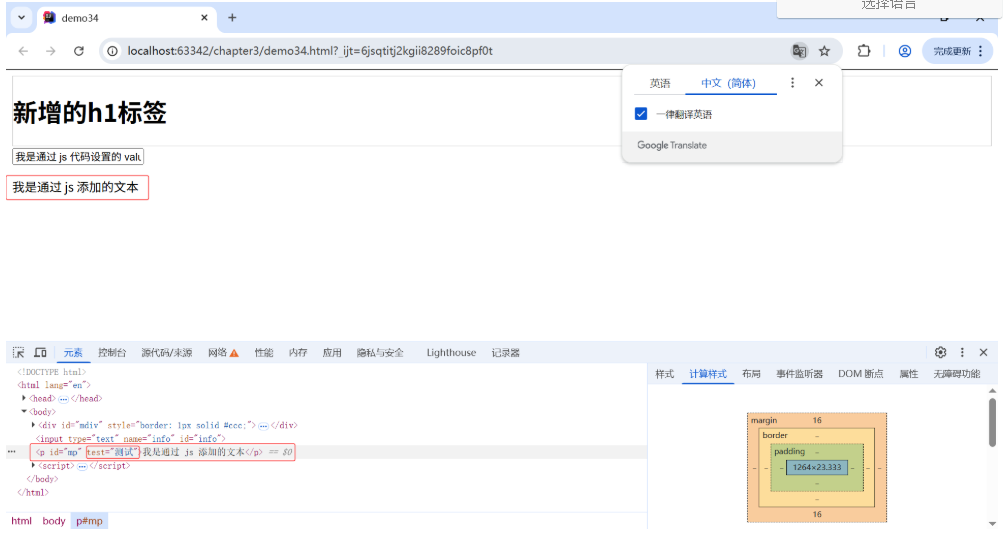Close the DevTools panel
The height and width of the screenshot is (537, 1003).
(984, 352)
